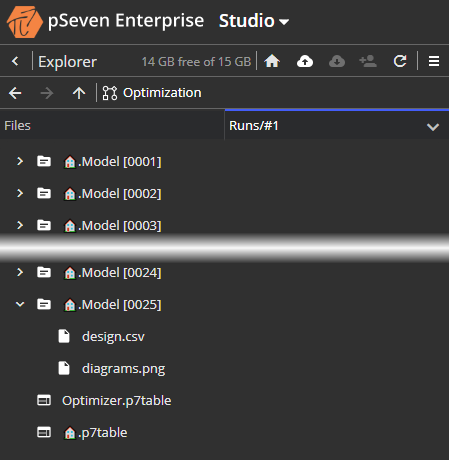Image resolution: width=449 pixels, height=460 pixels.
Task: Click the forward navigation arrow
Action: pyautogui.click(x=47, y=93)
